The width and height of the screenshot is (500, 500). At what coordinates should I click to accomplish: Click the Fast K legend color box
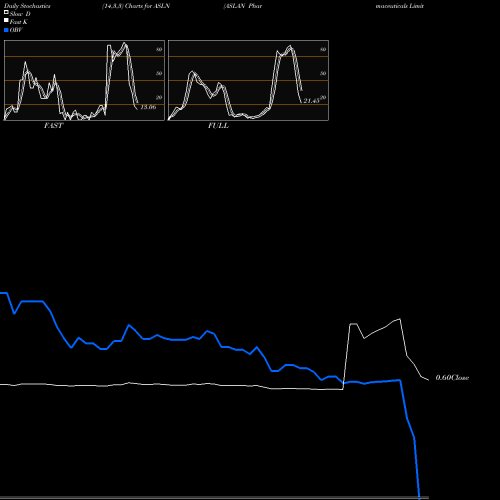(6, 21)
